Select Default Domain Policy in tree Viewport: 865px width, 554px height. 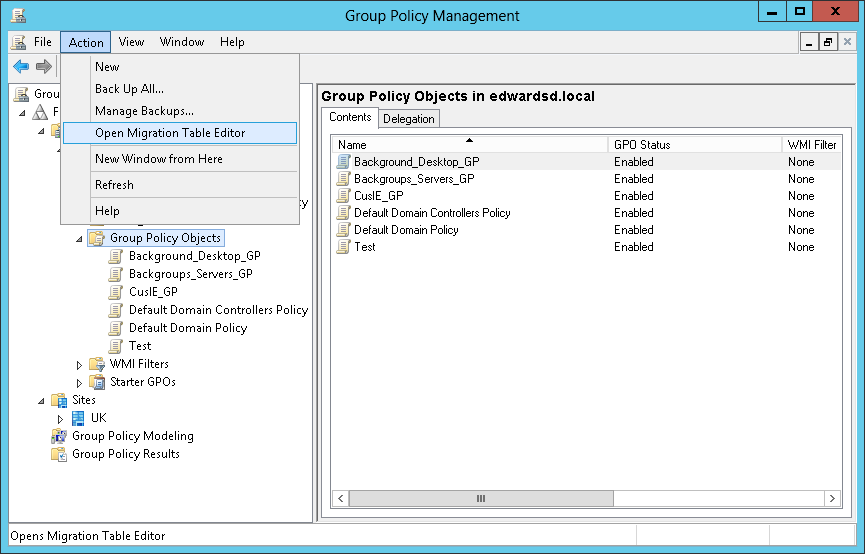click(187, 328)
